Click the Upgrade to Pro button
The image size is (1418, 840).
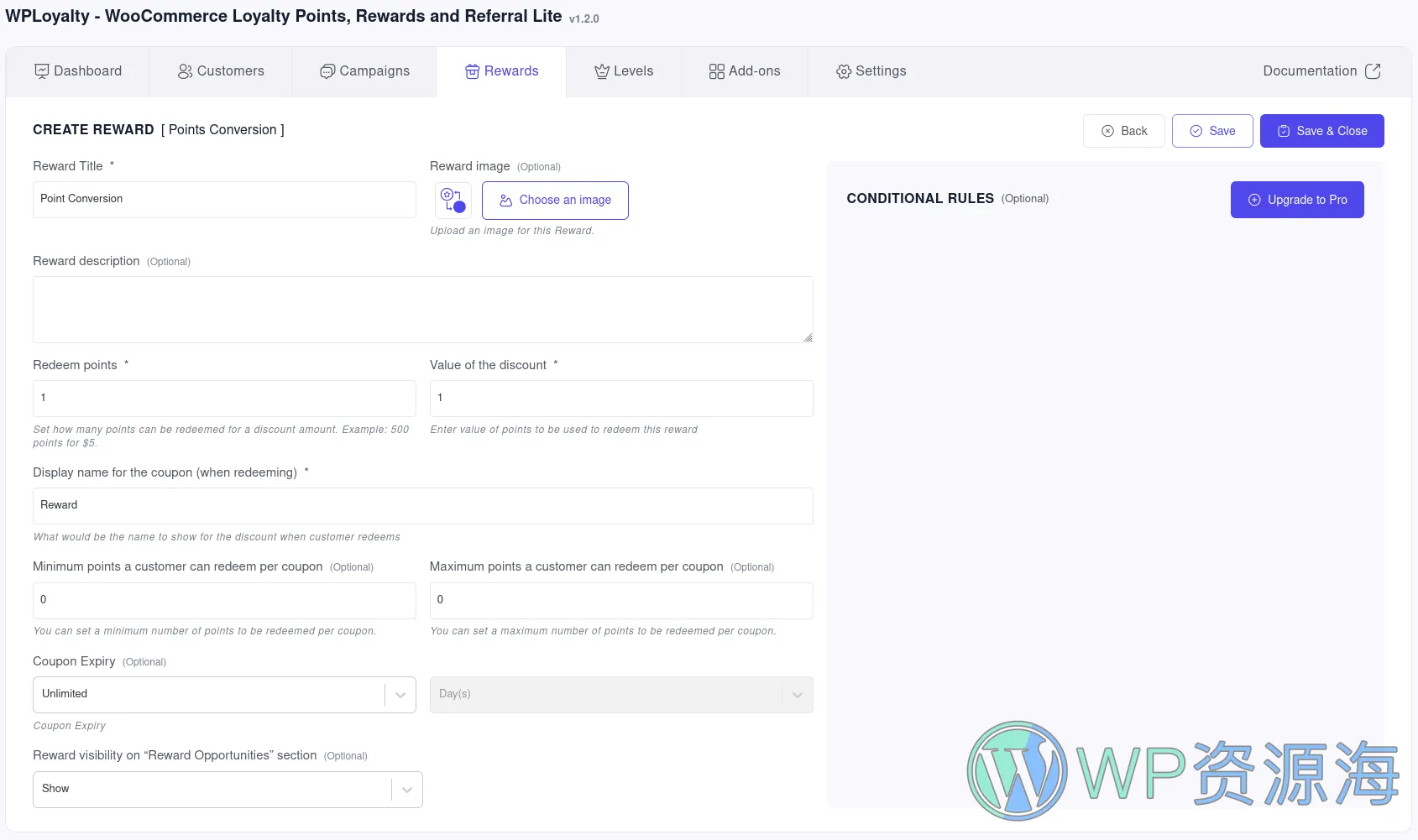click(x=1297, y=200)
